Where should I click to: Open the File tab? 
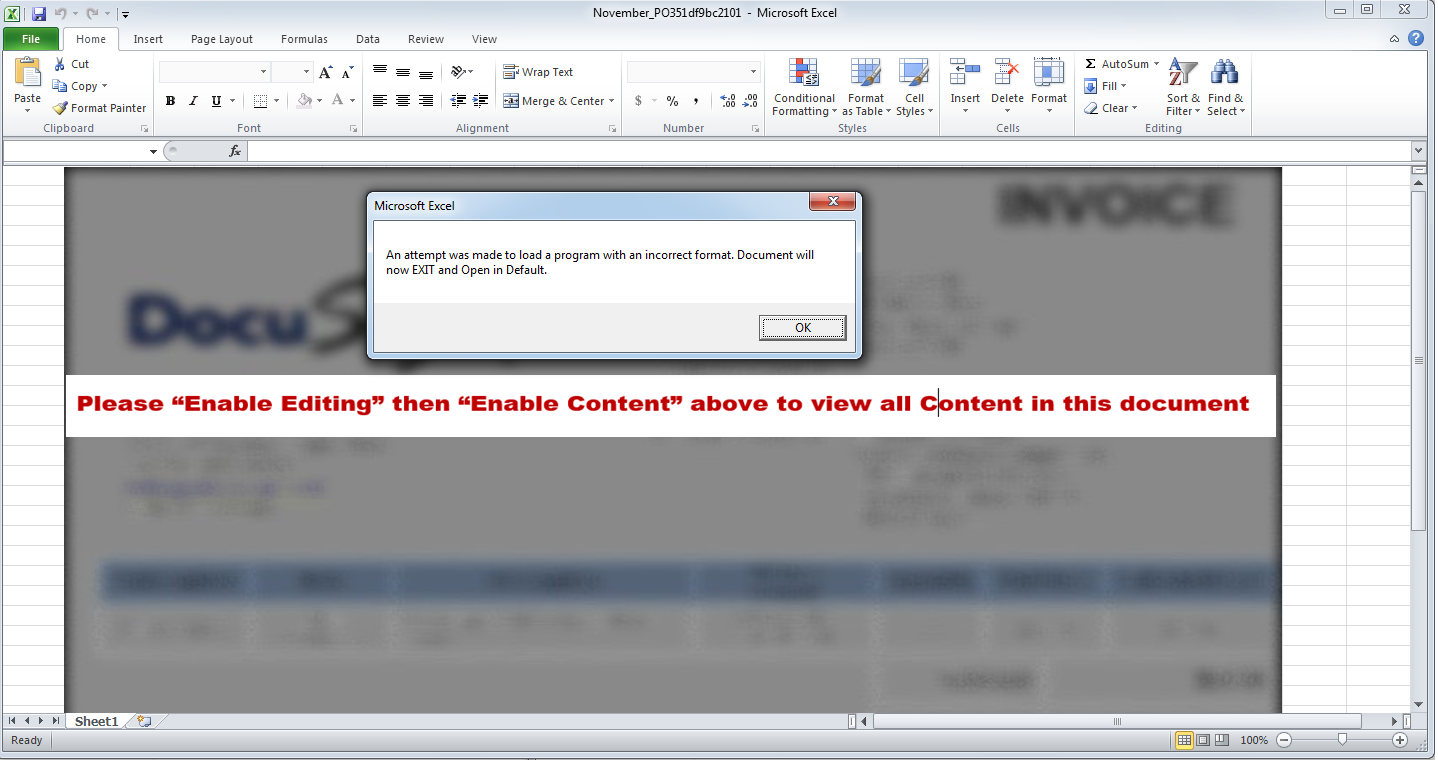[31, 39]
